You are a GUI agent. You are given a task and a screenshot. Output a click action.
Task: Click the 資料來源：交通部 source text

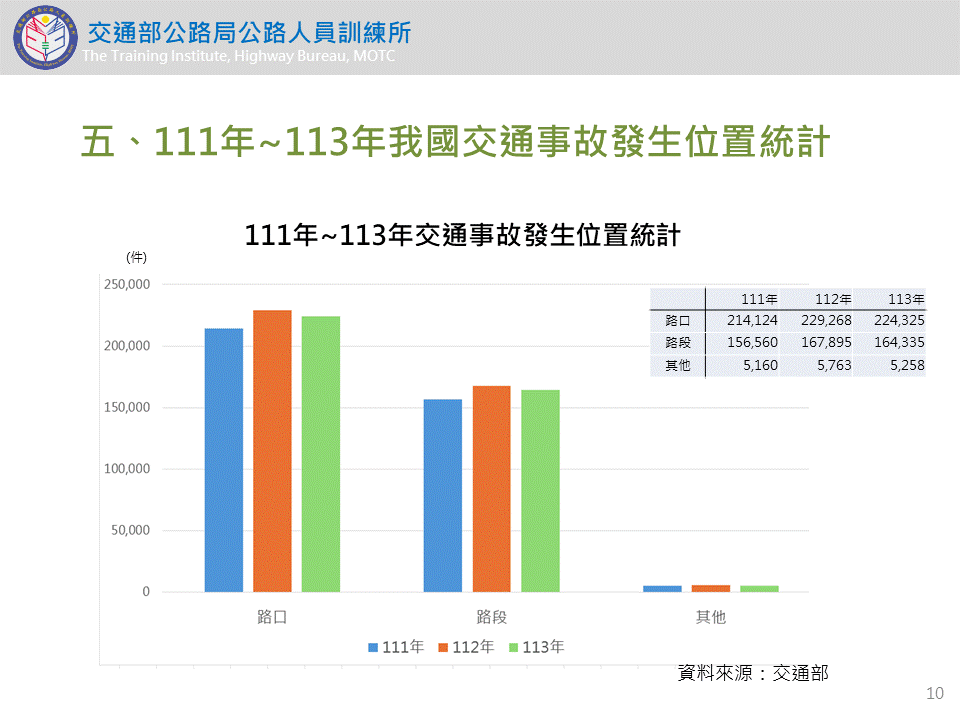(752, 673)
